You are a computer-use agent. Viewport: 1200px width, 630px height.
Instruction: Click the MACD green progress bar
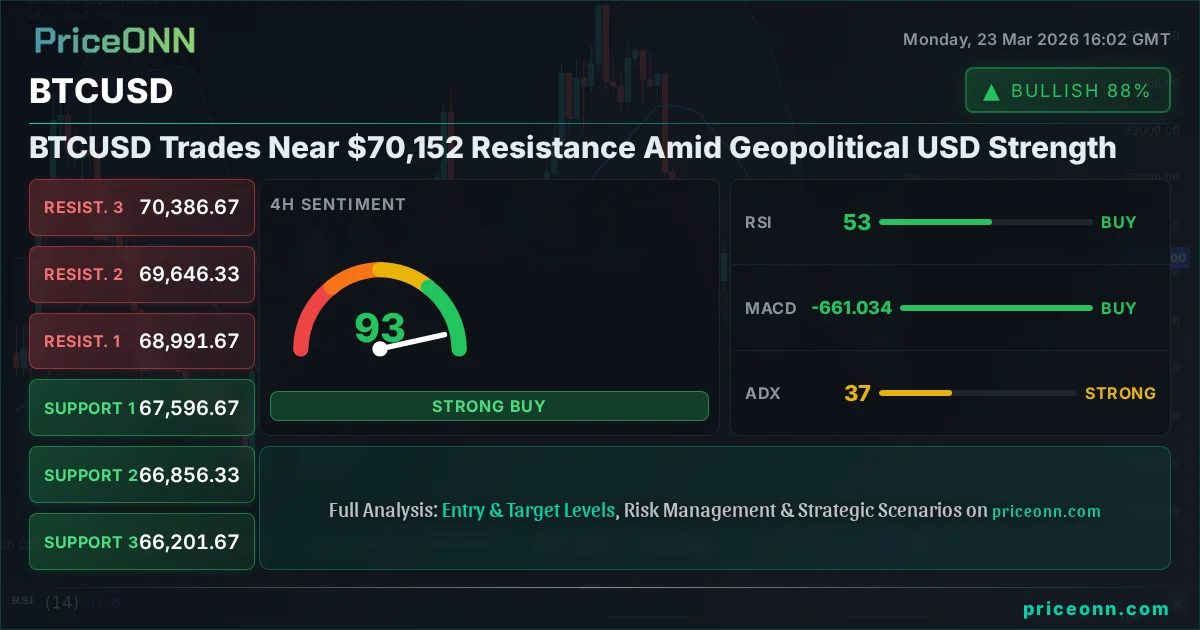point(996,308)
